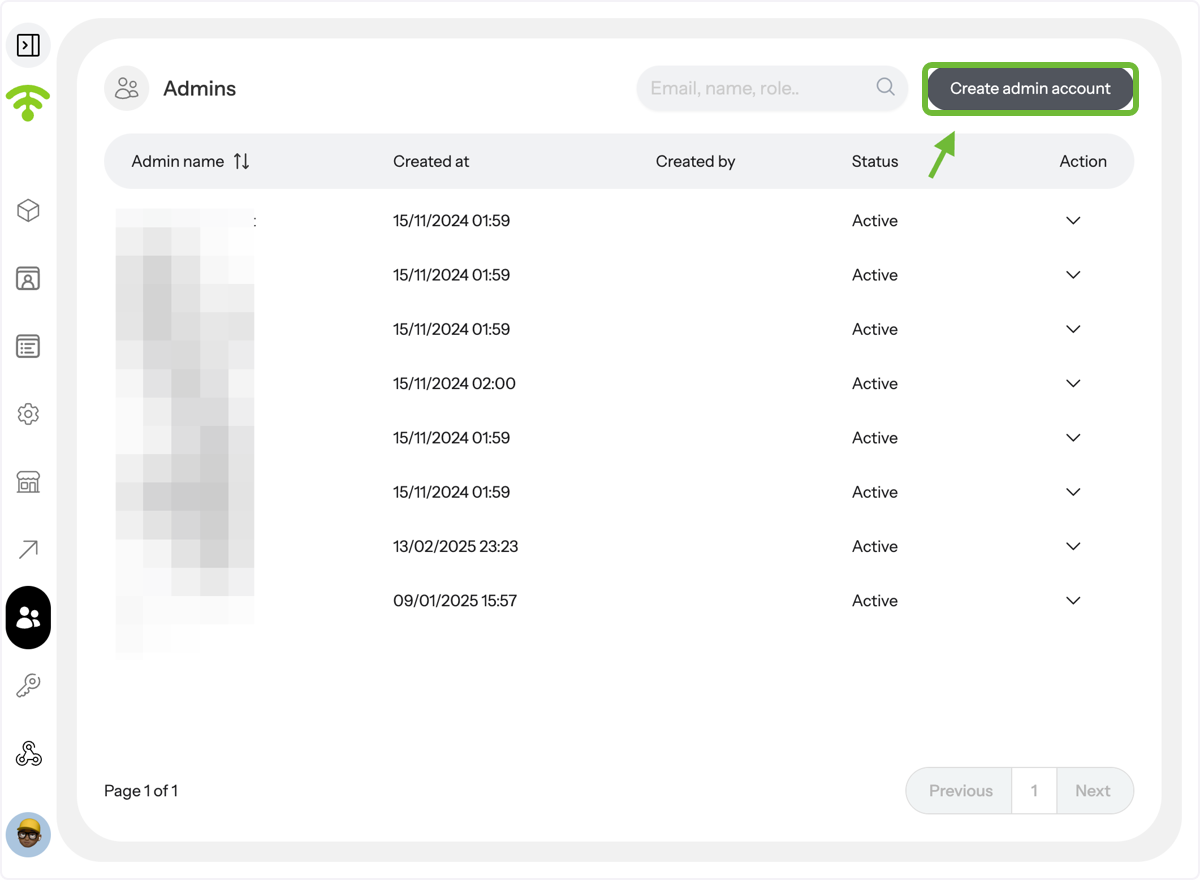Expand action chevron for 09/01/2025 15:57 row
The width and height of the screenshot is (1200, 880).
point(1073,600)
